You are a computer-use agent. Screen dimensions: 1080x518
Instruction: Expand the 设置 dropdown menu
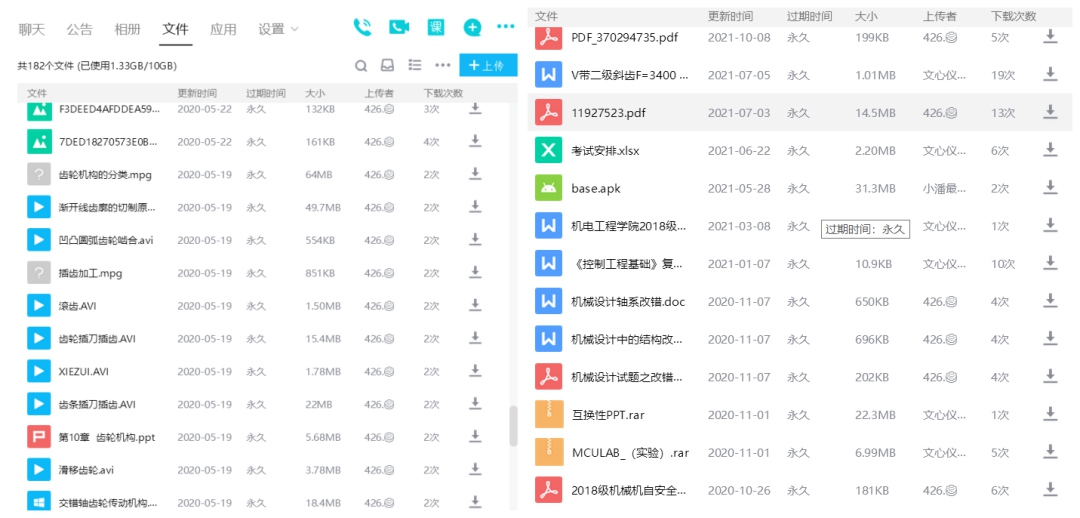tap(279, 29)
